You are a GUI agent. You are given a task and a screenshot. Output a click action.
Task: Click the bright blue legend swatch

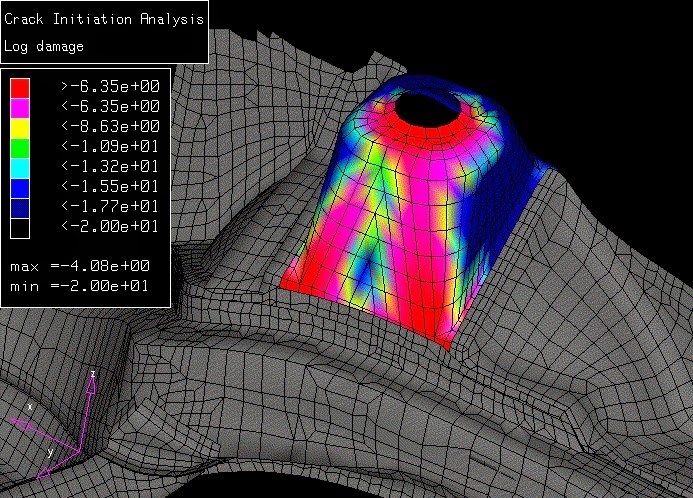pos(20,188)
